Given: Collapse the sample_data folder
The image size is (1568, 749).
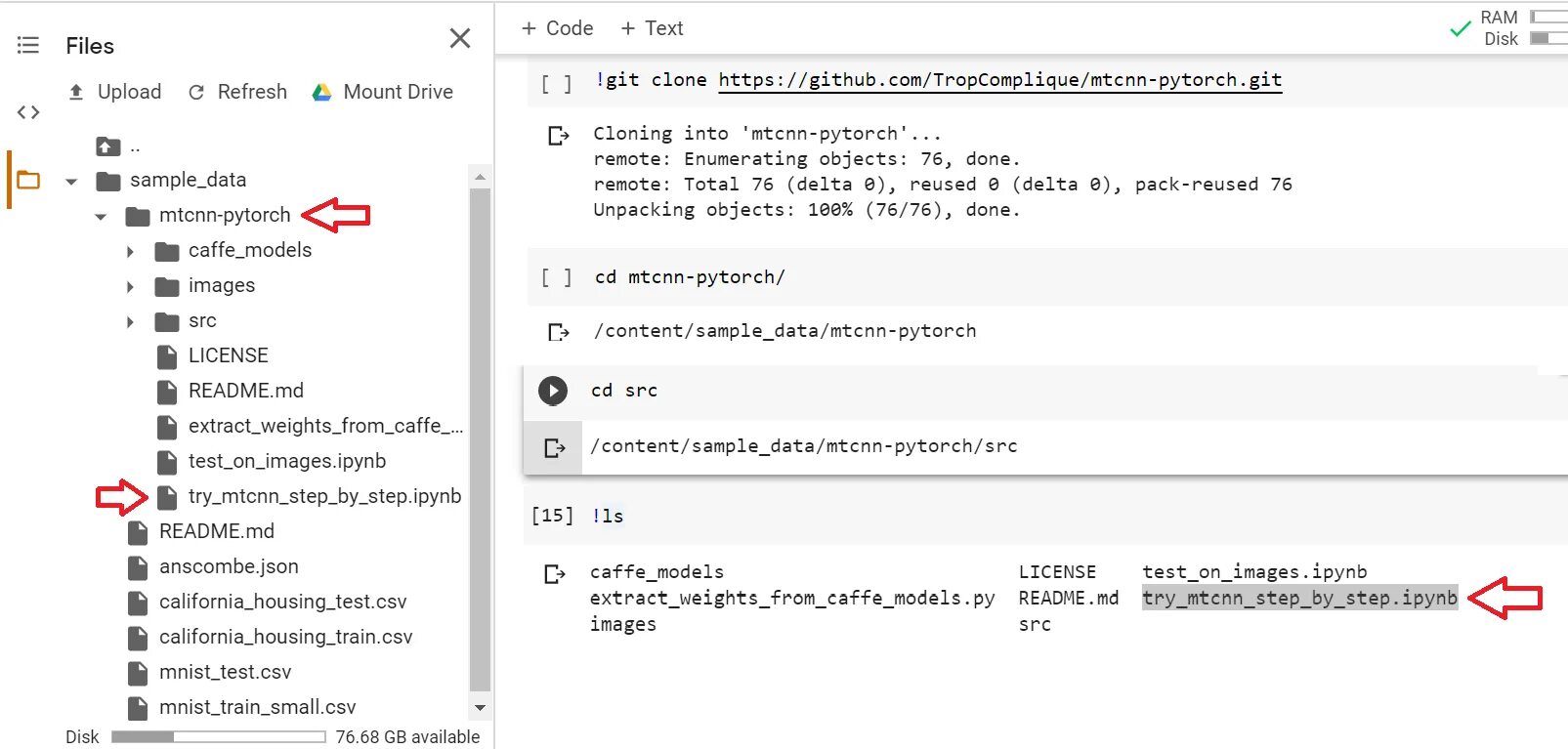Looking at the screenshot, I should pos(71,181).
